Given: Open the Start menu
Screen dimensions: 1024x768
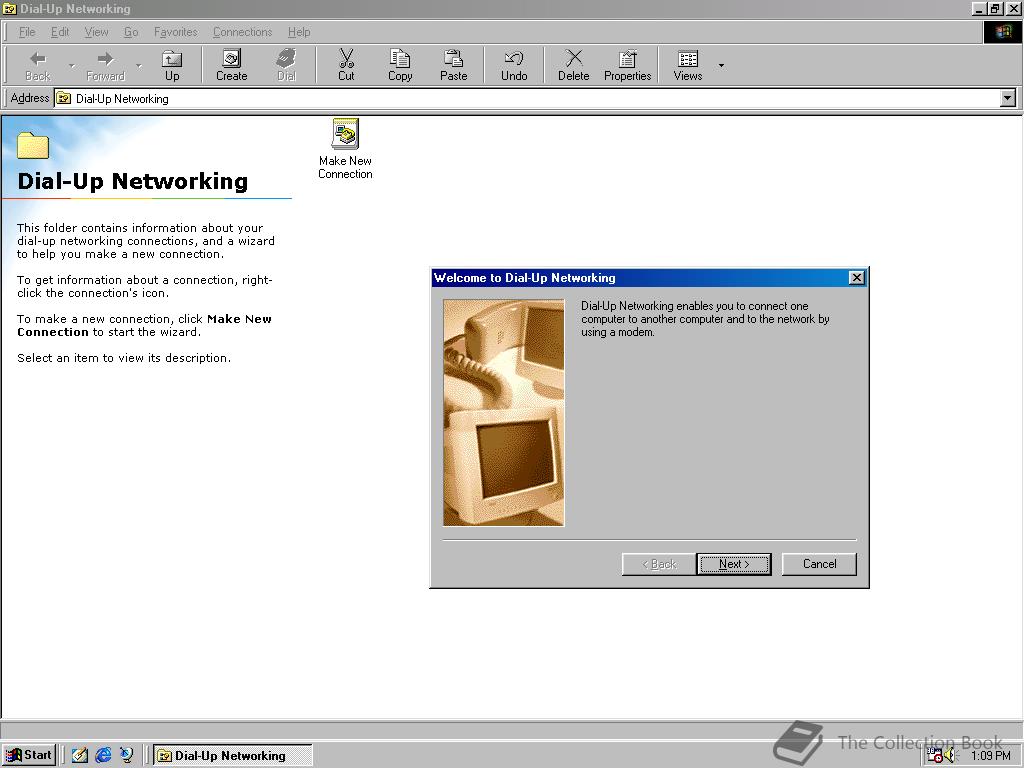Looking at the screenshot, I should point(29,755).
